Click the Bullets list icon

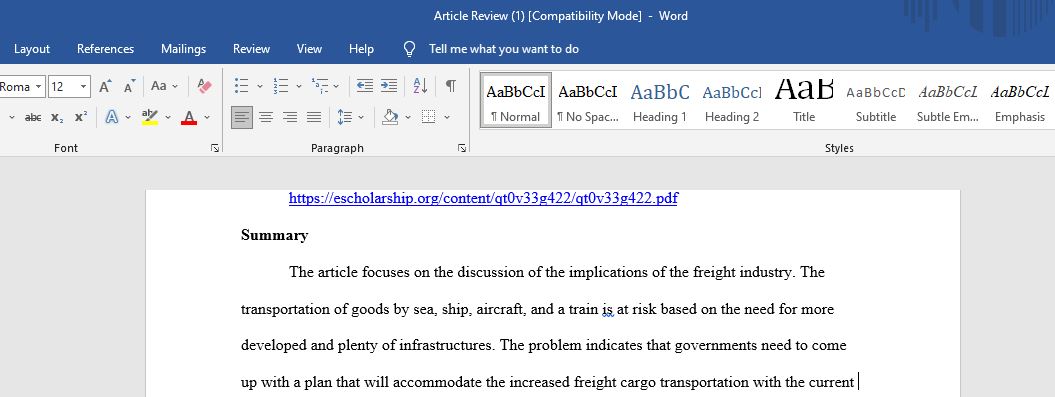[x=242, y=86]
